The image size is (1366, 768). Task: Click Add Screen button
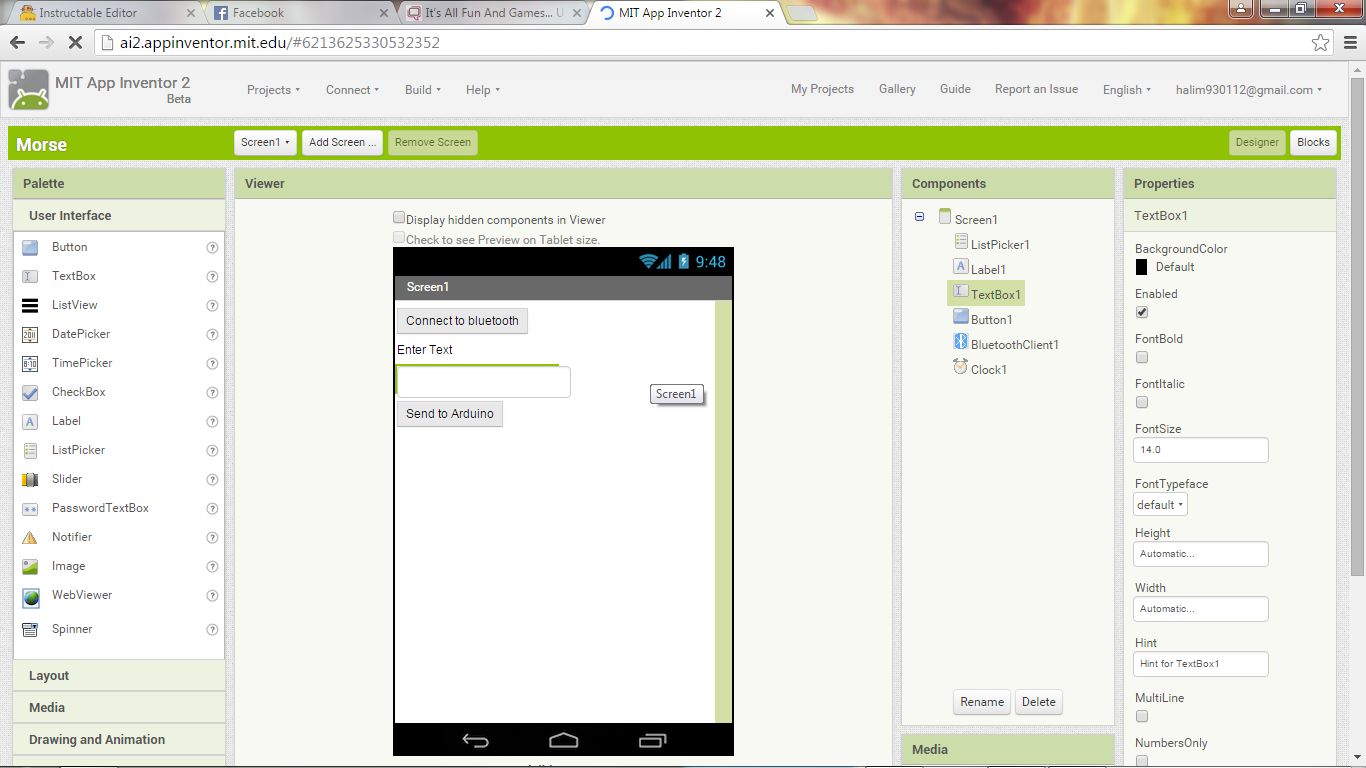tap(342, 142)
